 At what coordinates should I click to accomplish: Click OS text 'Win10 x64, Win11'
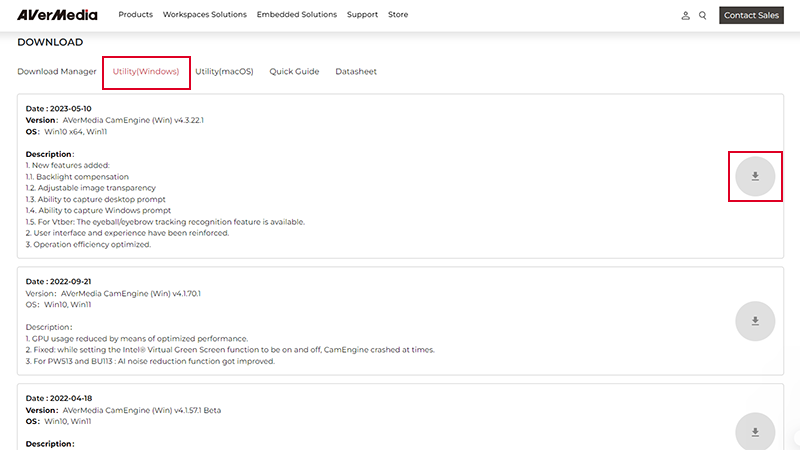coord(76,132)
